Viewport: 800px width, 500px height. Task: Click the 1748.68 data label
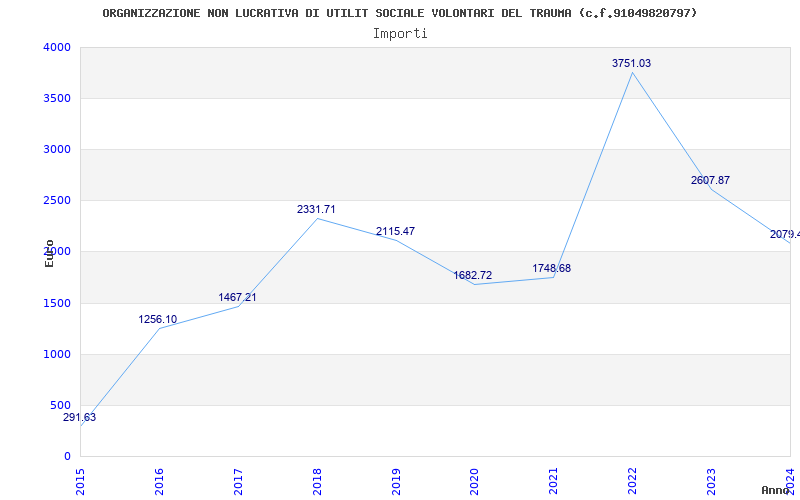coord(552,268)
